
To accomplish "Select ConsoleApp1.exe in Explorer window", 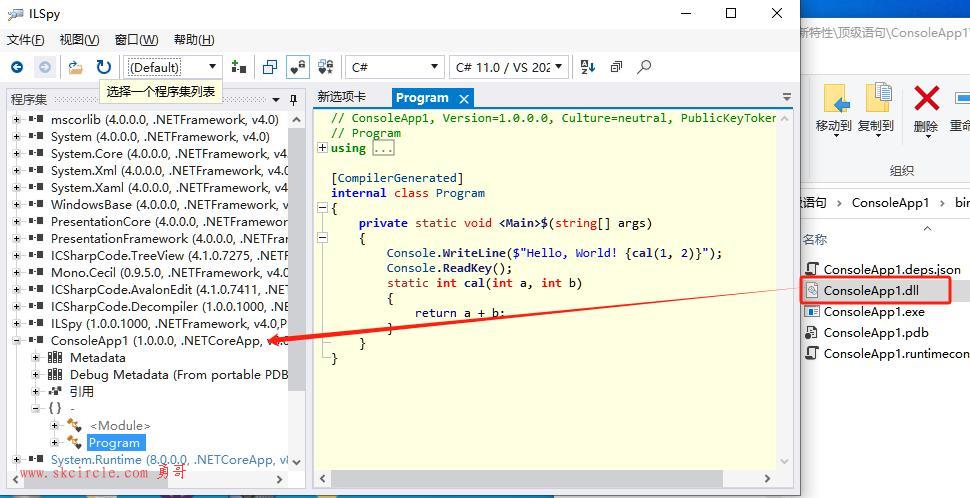I will tap(875, 312).
